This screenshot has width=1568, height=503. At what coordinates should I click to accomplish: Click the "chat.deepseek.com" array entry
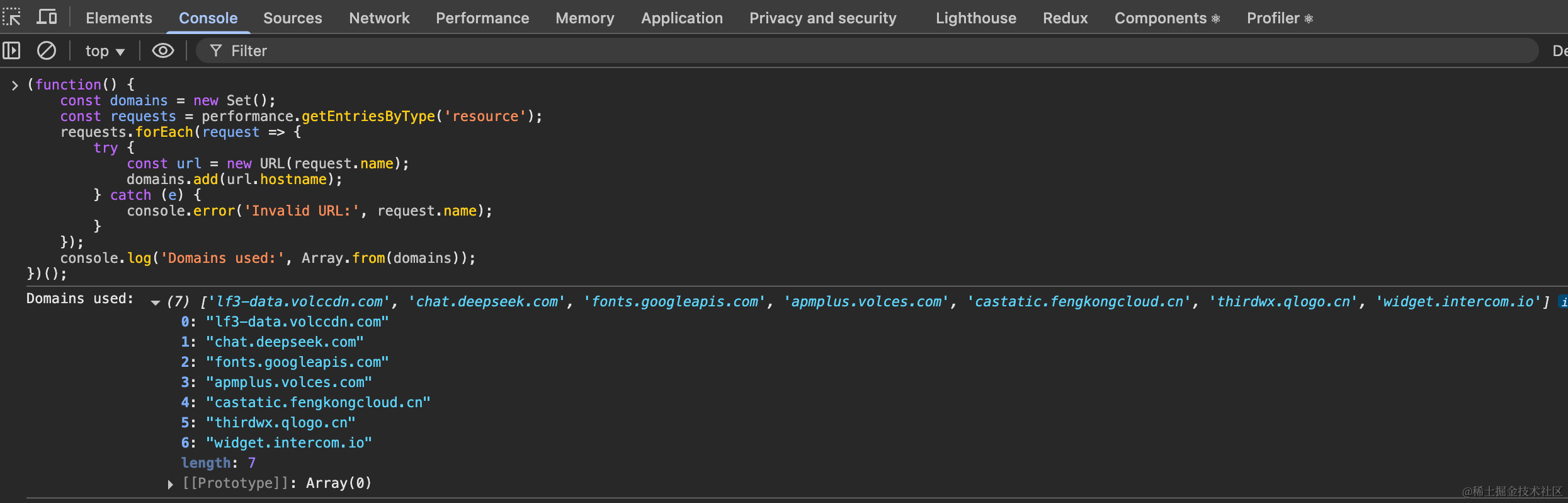(285, 342)
